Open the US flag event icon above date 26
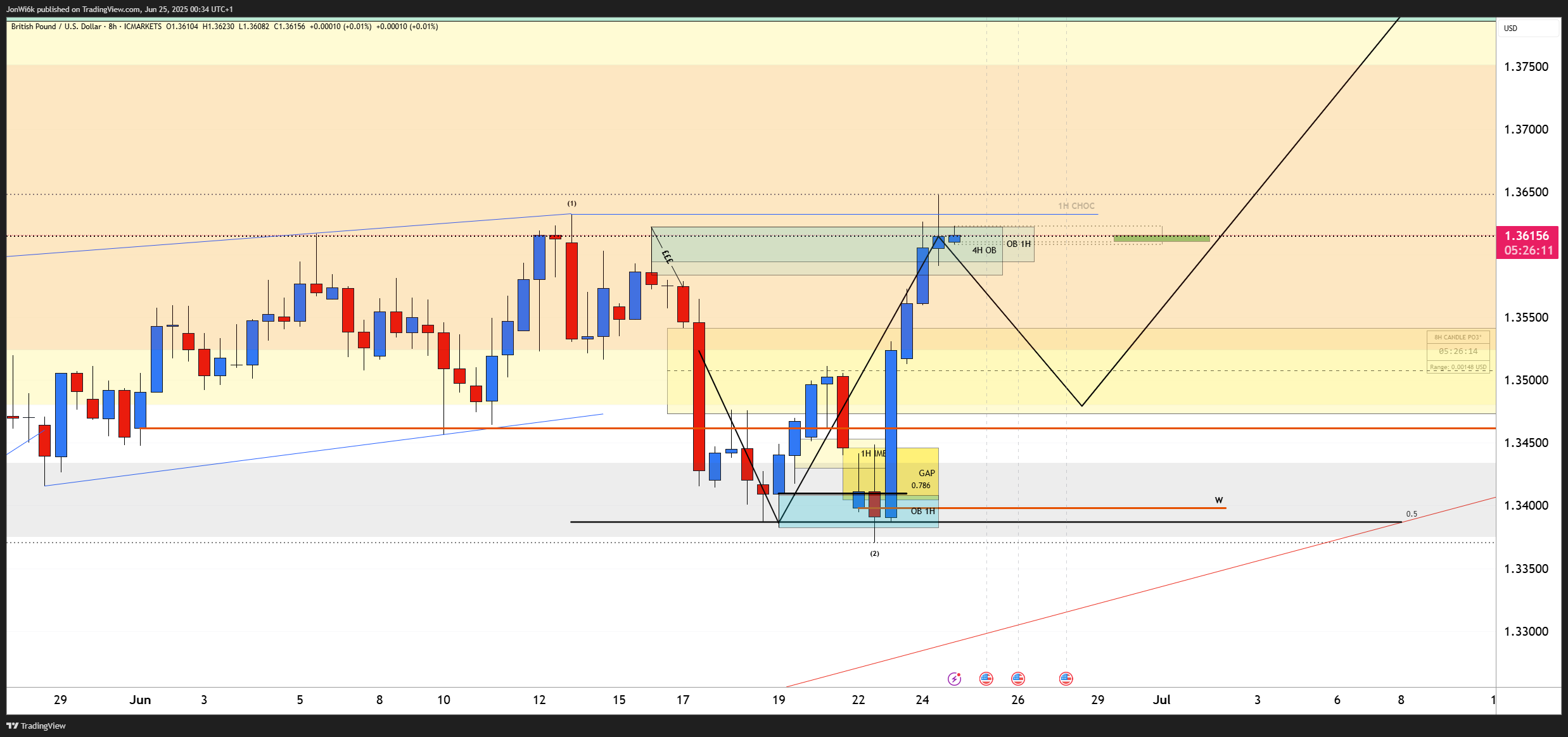Screen dimensions: 1568x737 [x=1018, y=679]
